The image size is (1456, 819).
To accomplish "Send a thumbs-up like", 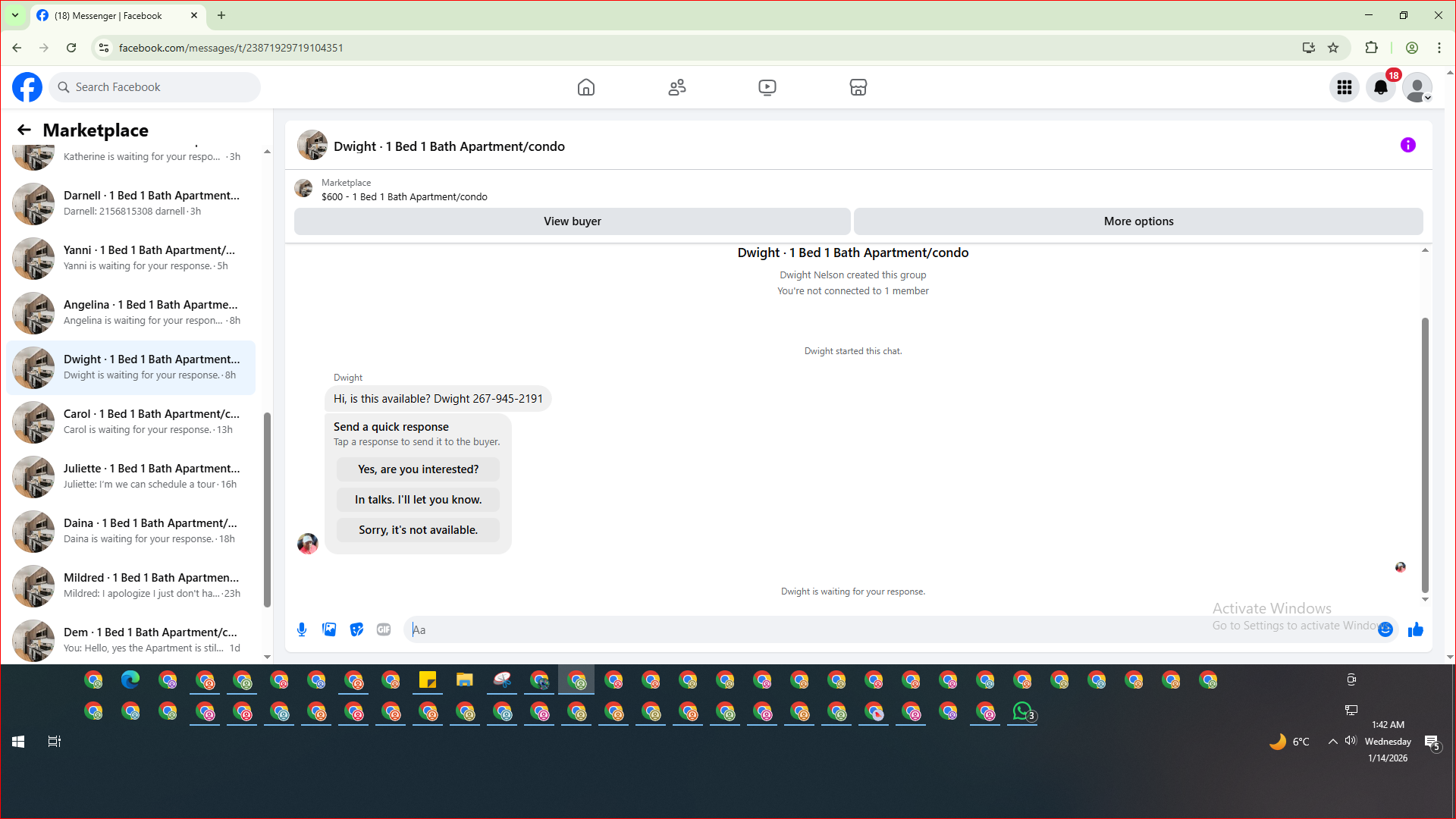I will click(1415, 629).
